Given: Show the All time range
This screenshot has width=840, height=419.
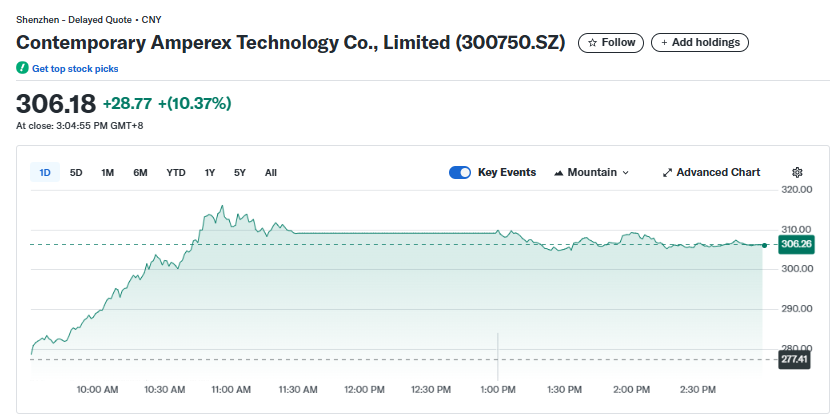Looking at the screenshot, I should pyautogui.click(x=271, y=173).
